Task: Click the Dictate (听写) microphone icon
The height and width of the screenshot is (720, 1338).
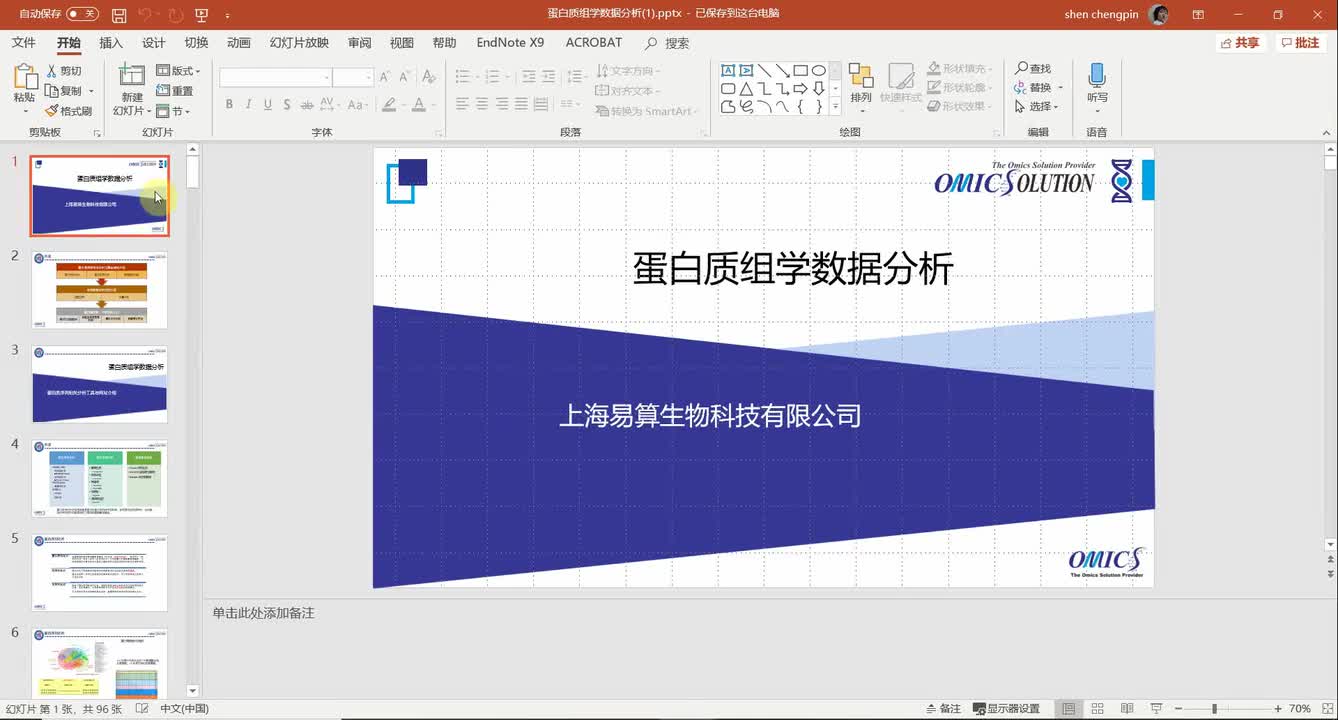Action: (x=1097, y=76)
